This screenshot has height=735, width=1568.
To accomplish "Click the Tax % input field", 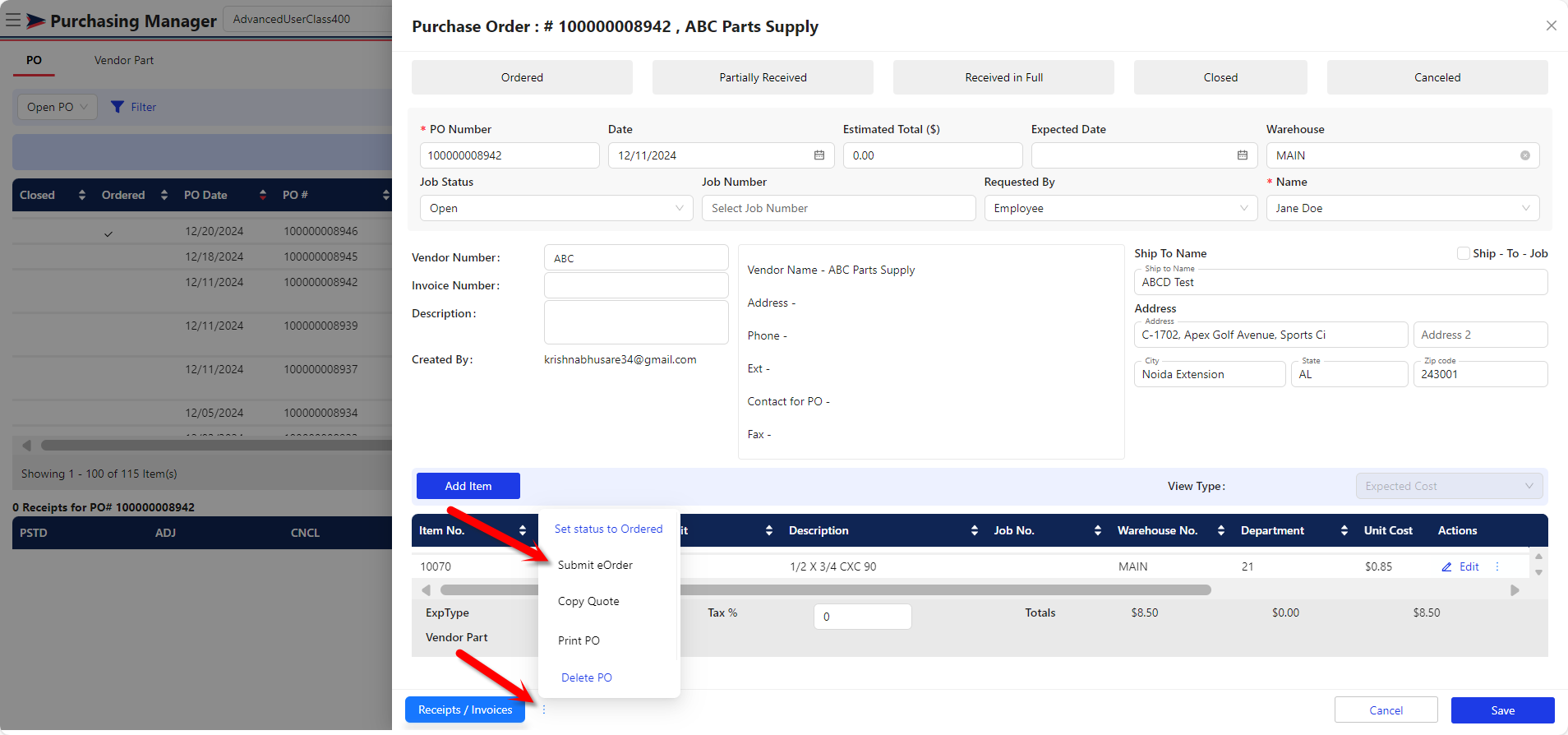I will click(x=863, y=617).
